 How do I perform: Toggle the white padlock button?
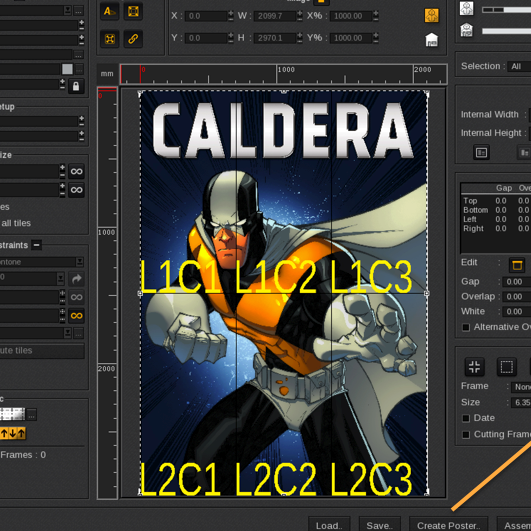[x=76, y=86]
